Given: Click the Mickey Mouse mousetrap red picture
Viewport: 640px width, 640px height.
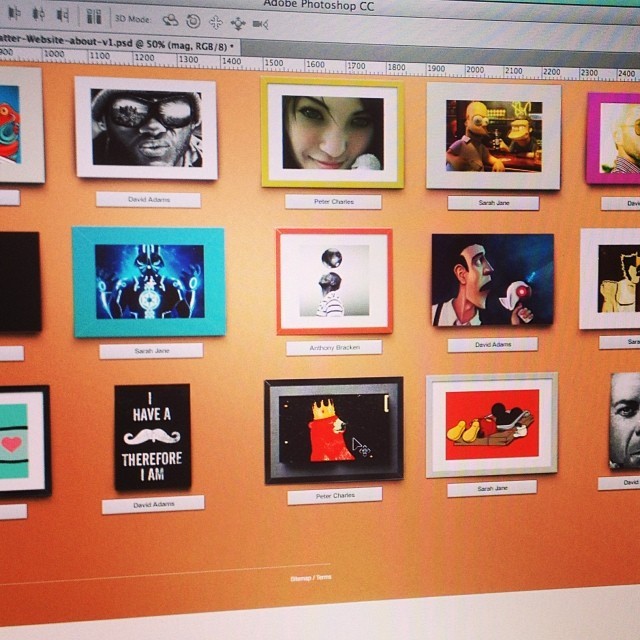Looking at the screenshot, I should coord(492,425).
